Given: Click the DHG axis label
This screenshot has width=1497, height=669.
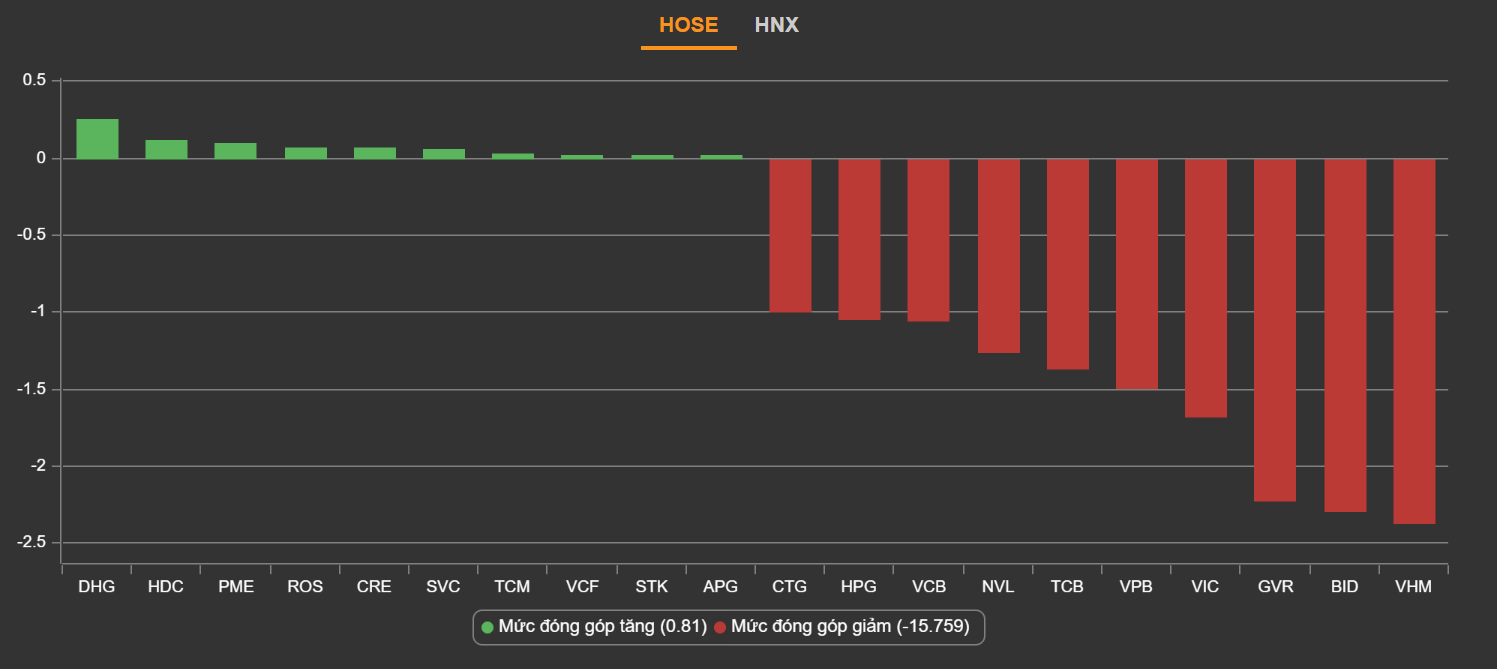Looking at the screenshot, I should (x=97, y=587).
